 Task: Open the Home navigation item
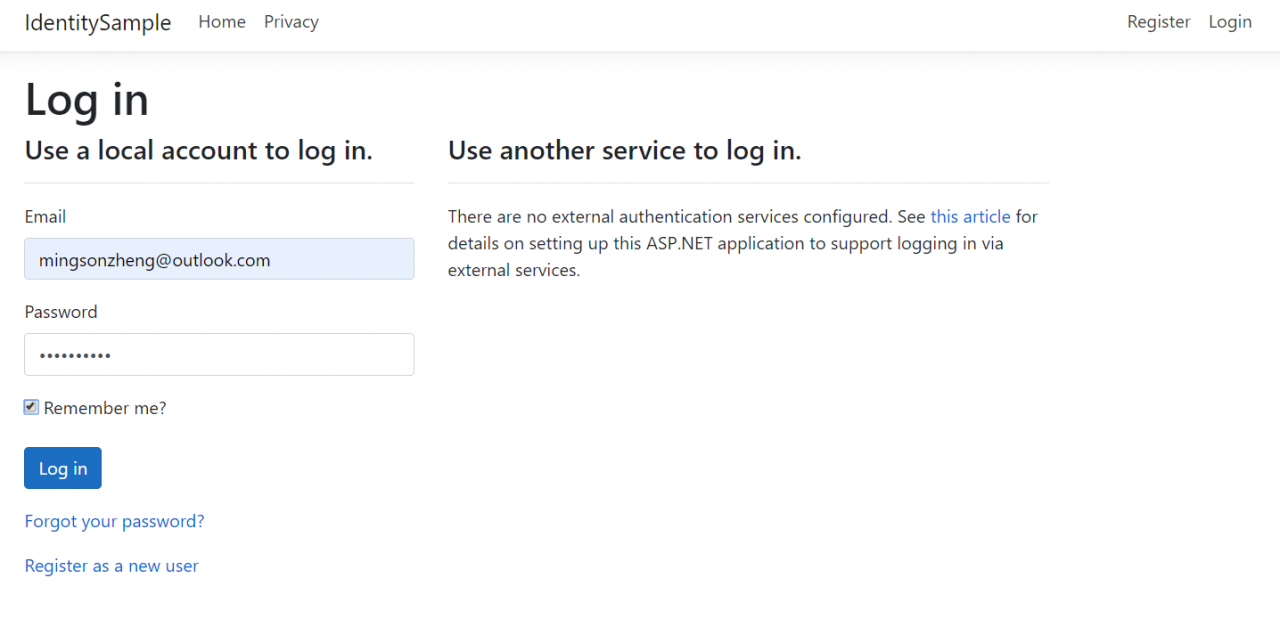tap(222, 22)
